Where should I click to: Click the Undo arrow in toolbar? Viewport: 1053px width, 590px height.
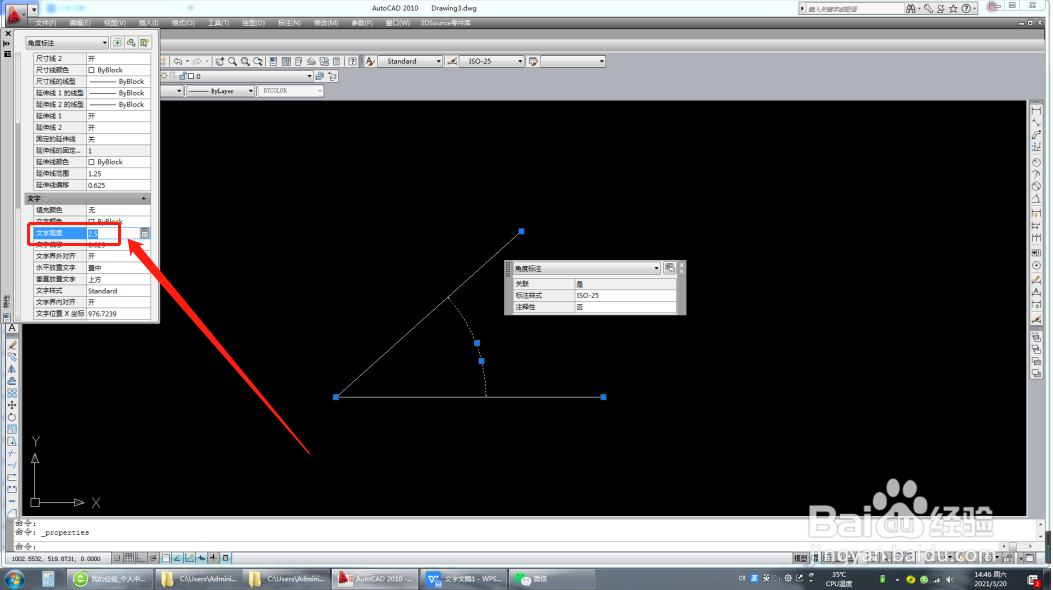pyautogui.click(x=178, y=61)
